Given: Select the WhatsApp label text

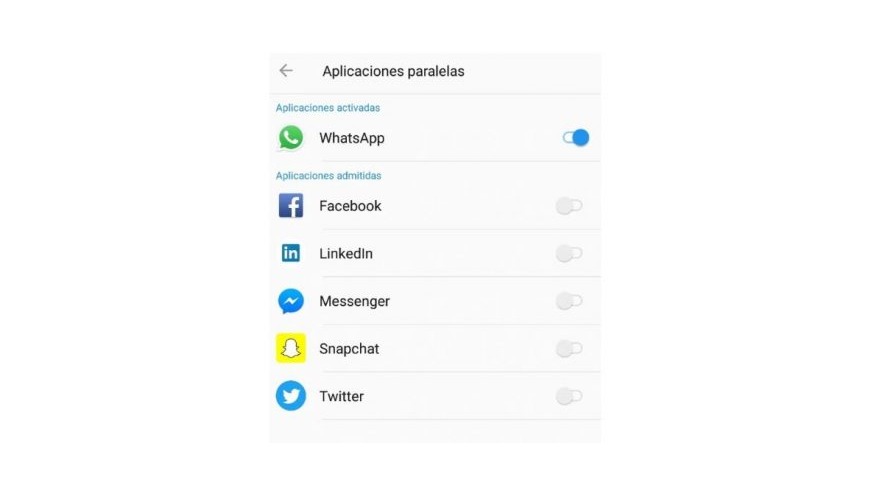Looking at the screenshot, I should (352, 139).
